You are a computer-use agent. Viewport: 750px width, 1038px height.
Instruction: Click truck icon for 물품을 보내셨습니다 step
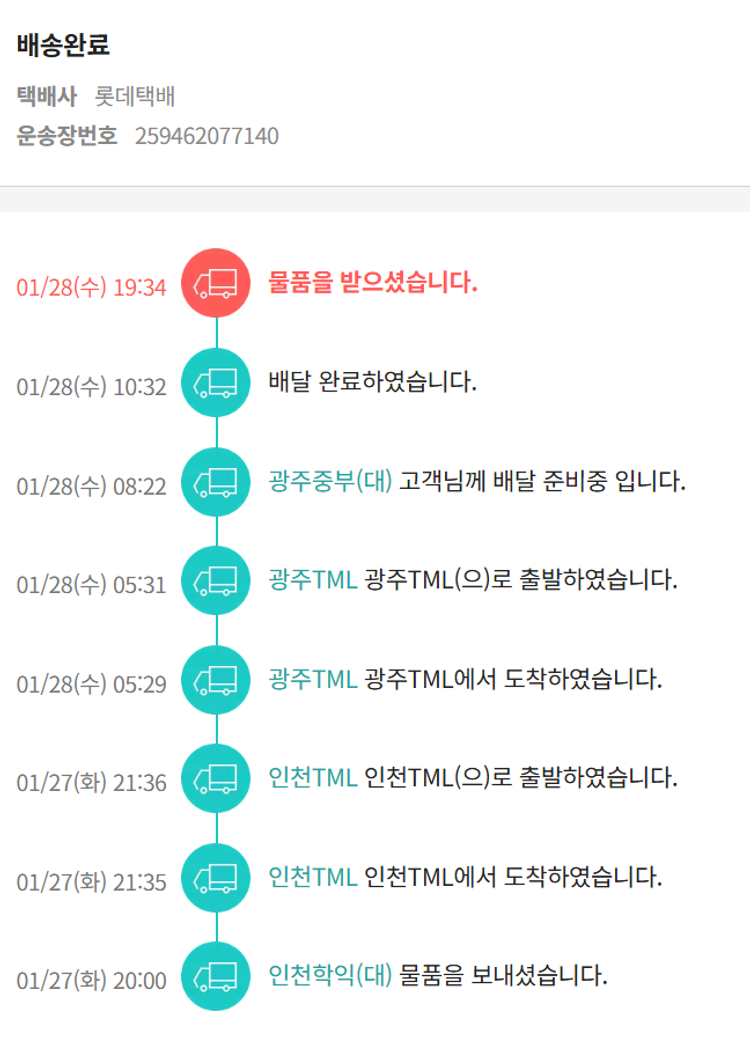[216, 976]
